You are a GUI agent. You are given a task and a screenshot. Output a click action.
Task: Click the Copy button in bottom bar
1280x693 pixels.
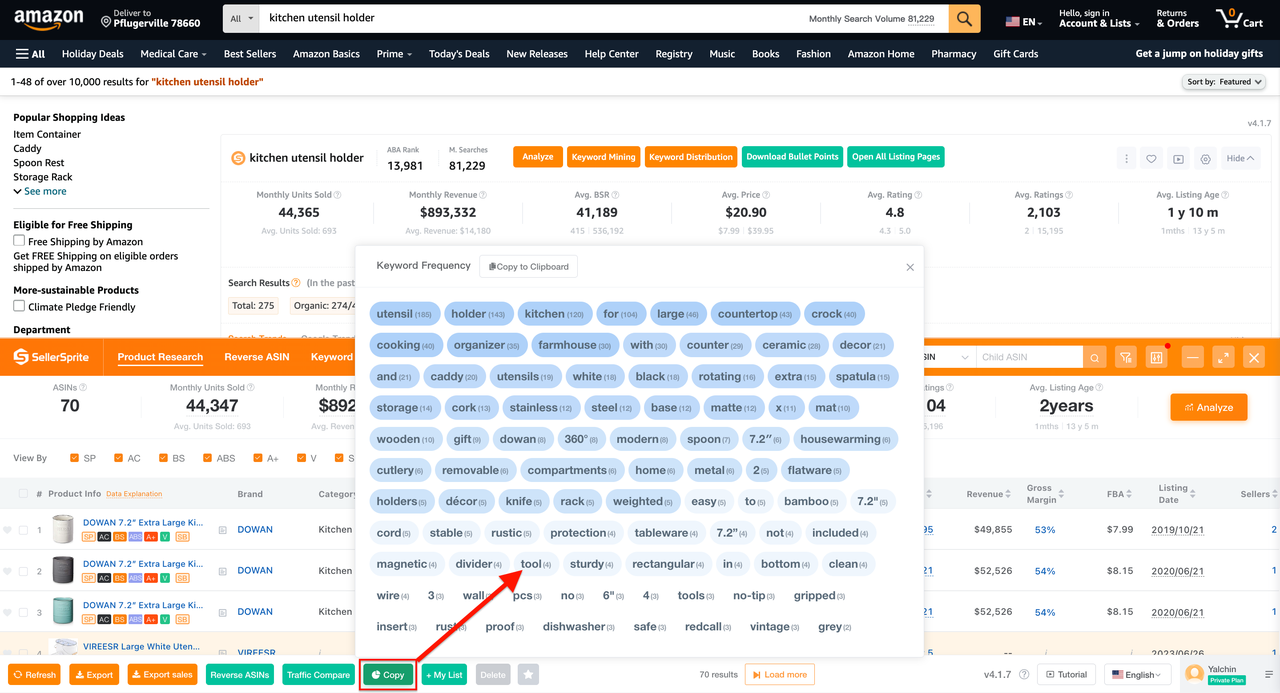coord(388,675)
